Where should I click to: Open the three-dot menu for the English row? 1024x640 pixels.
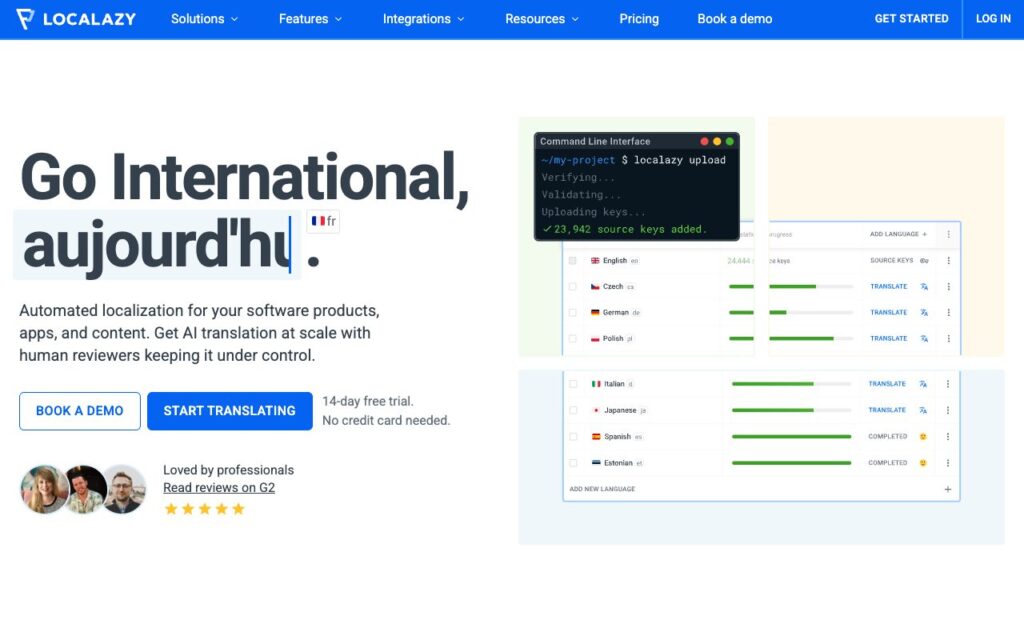pos(948,261)
